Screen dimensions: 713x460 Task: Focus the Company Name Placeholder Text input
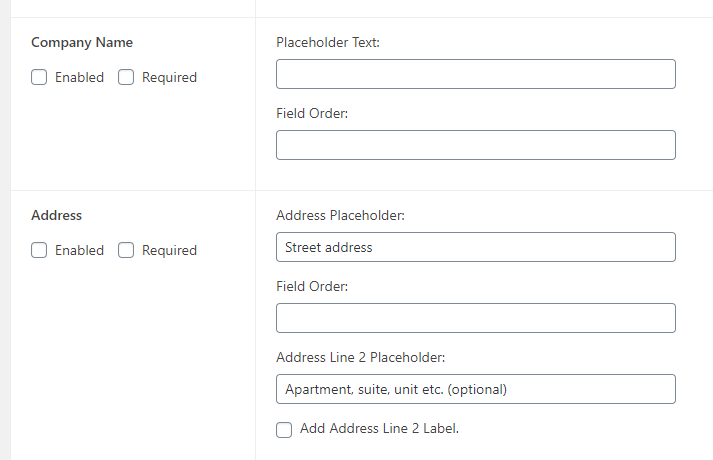475,74
